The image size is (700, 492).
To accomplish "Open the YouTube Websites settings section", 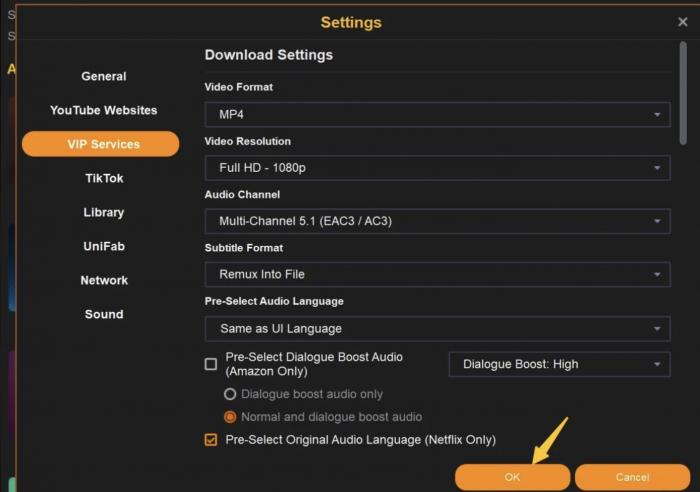I will pyautogui.click(x=104, y=110).
